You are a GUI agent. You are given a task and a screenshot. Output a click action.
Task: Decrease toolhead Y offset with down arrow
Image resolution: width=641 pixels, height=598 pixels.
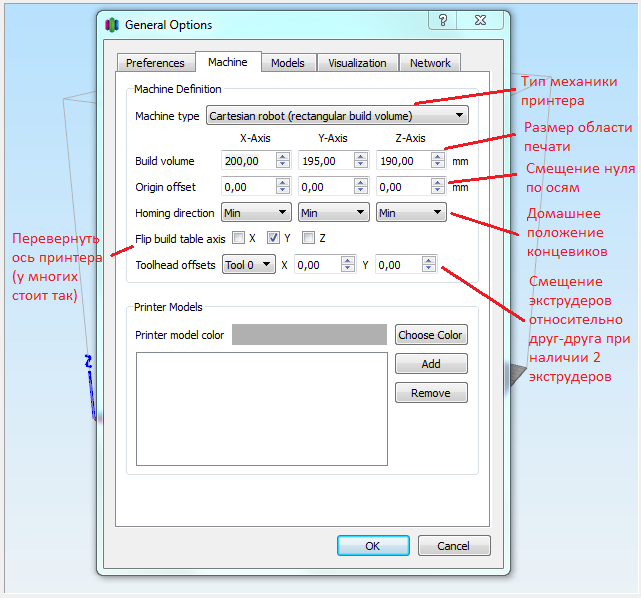429,269
